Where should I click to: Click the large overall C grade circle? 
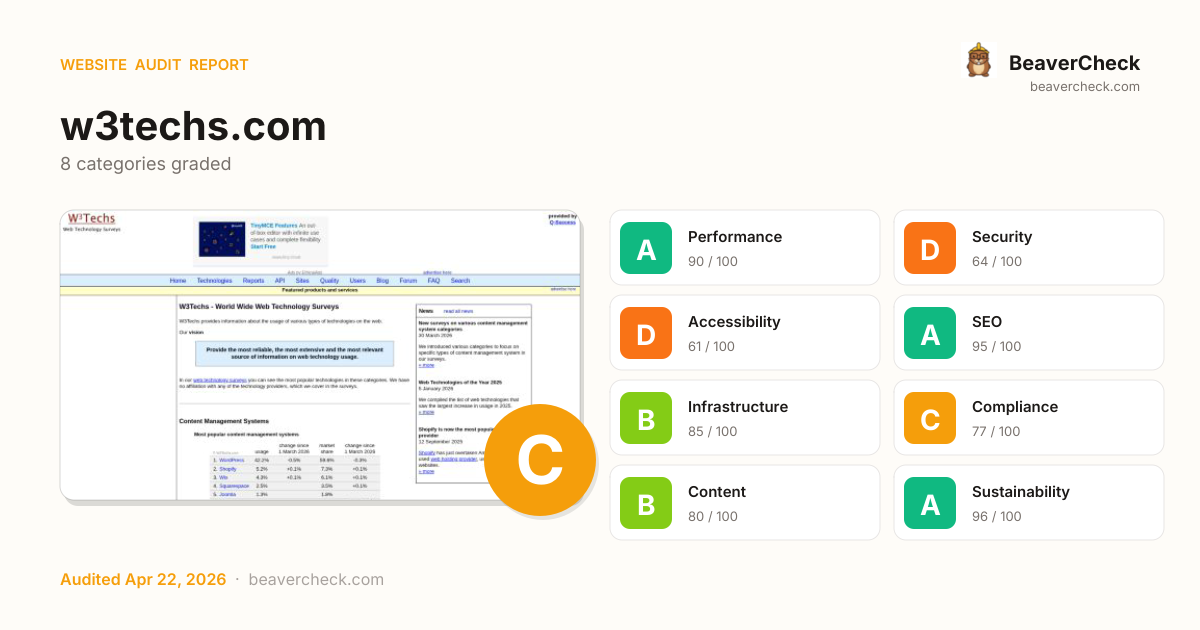540,460
